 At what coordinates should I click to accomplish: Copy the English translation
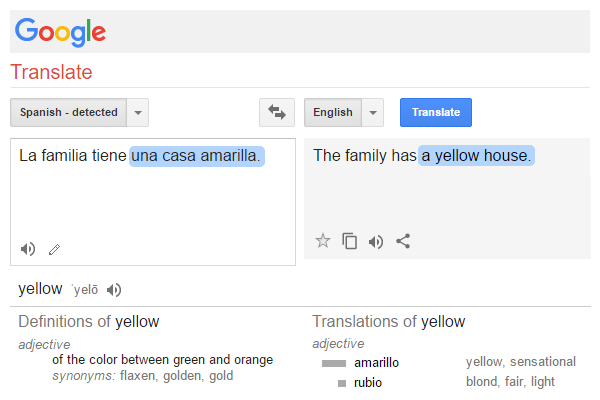tap(350, 240)
